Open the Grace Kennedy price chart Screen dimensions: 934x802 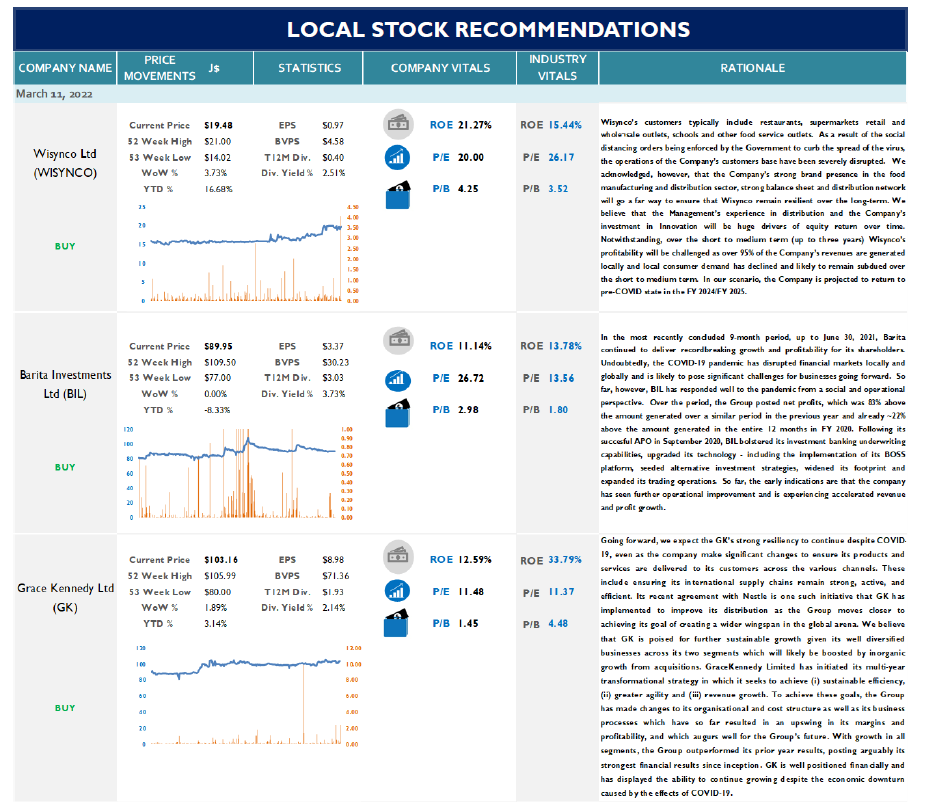click(247, 695)
